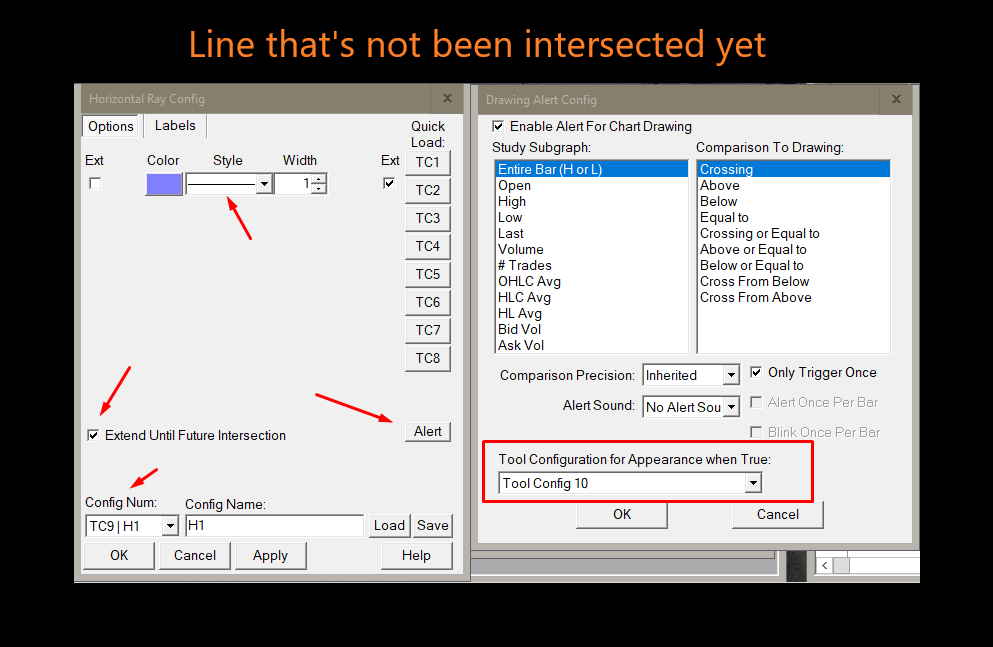Viewport: 993px width, 647px height.
Task: Open the Alert Sound dropdown
Action: coord(691,406)
